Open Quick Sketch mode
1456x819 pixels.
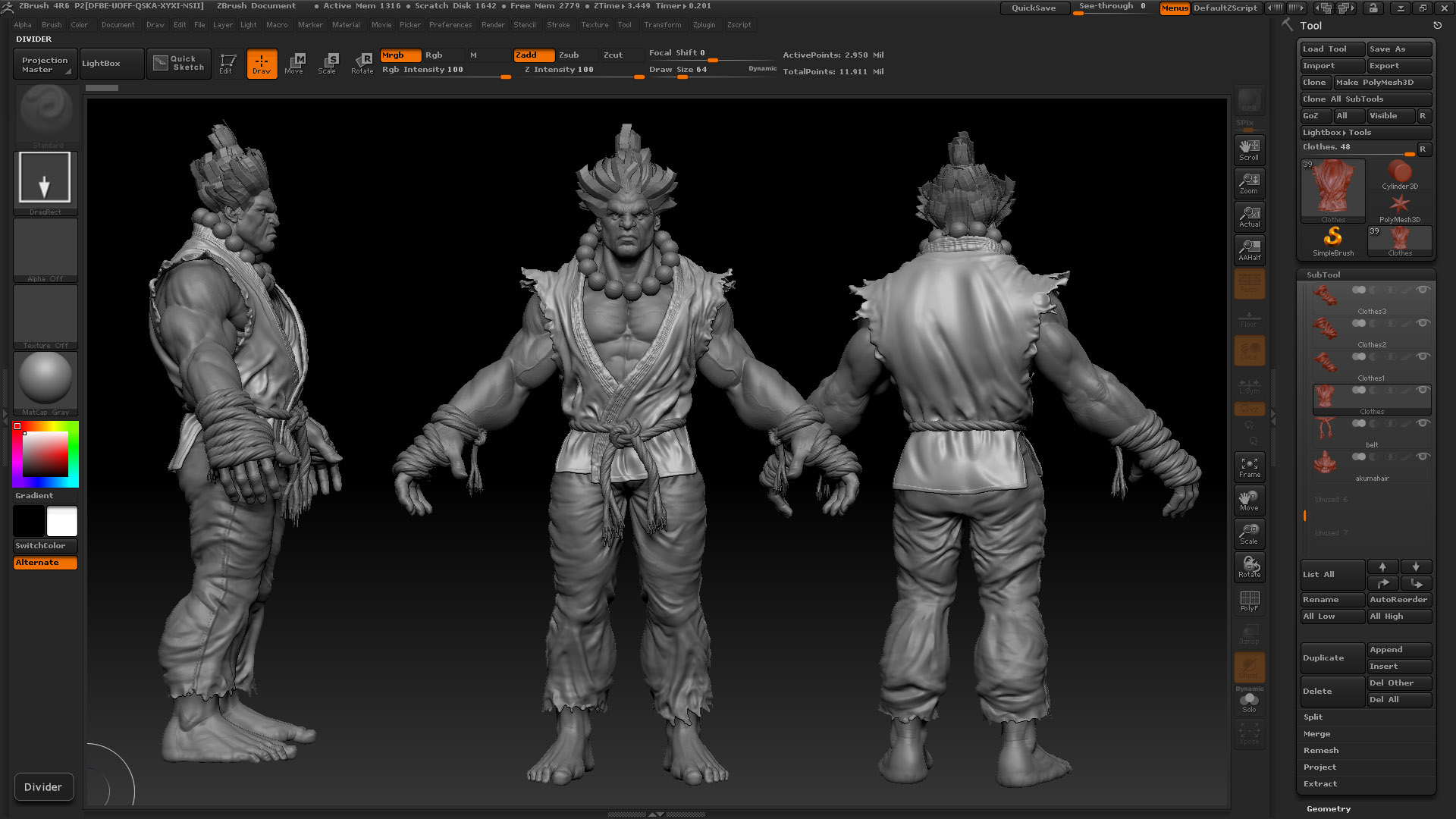click(x=179, y=64)
